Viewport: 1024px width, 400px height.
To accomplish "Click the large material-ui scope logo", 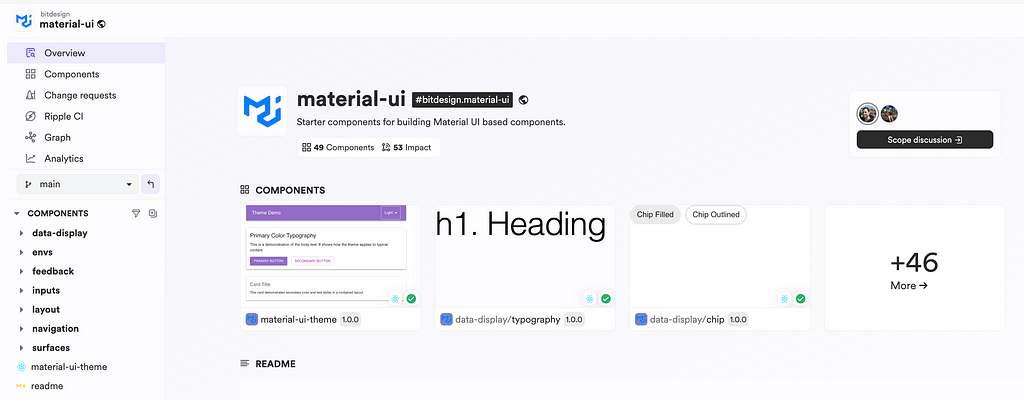I will 262,110.
